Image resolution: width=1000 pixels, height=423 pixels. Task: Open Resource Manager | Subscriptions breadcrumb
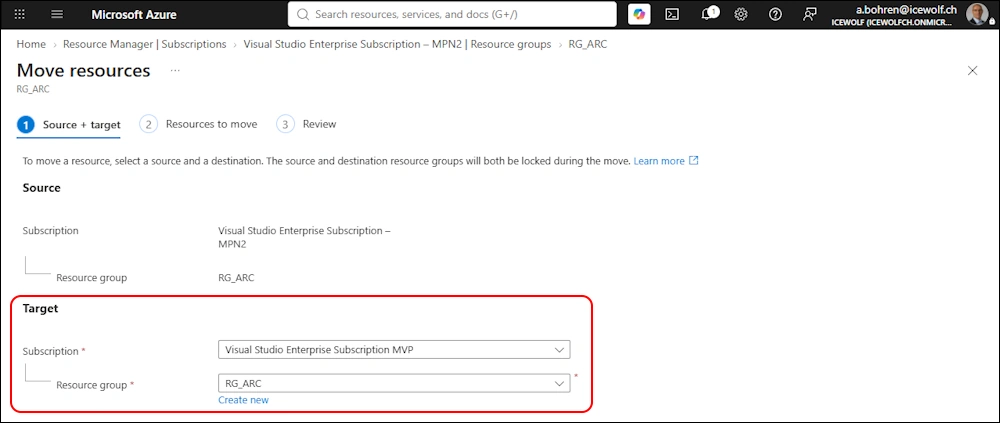[x=145, y=44]
